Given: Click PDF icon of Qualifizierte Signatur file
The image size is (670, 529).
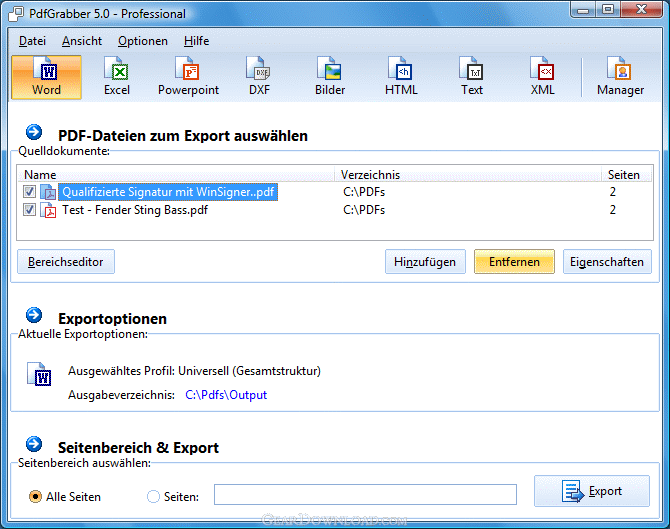Looking at the screenshot, I should tap(48, 192).
